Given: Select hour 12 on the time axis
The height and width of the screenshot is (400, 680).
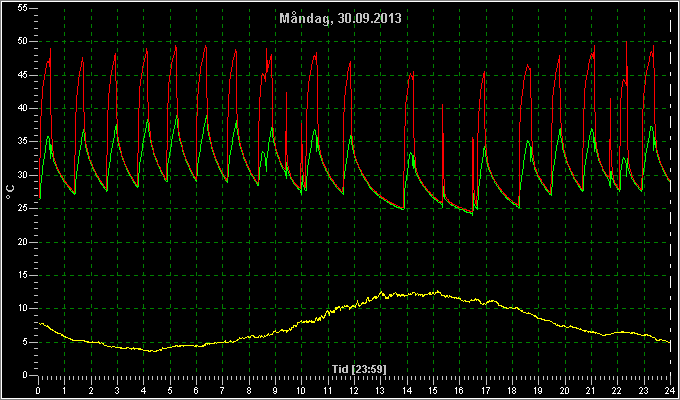Looking at the screenshot, I should 354,390.
